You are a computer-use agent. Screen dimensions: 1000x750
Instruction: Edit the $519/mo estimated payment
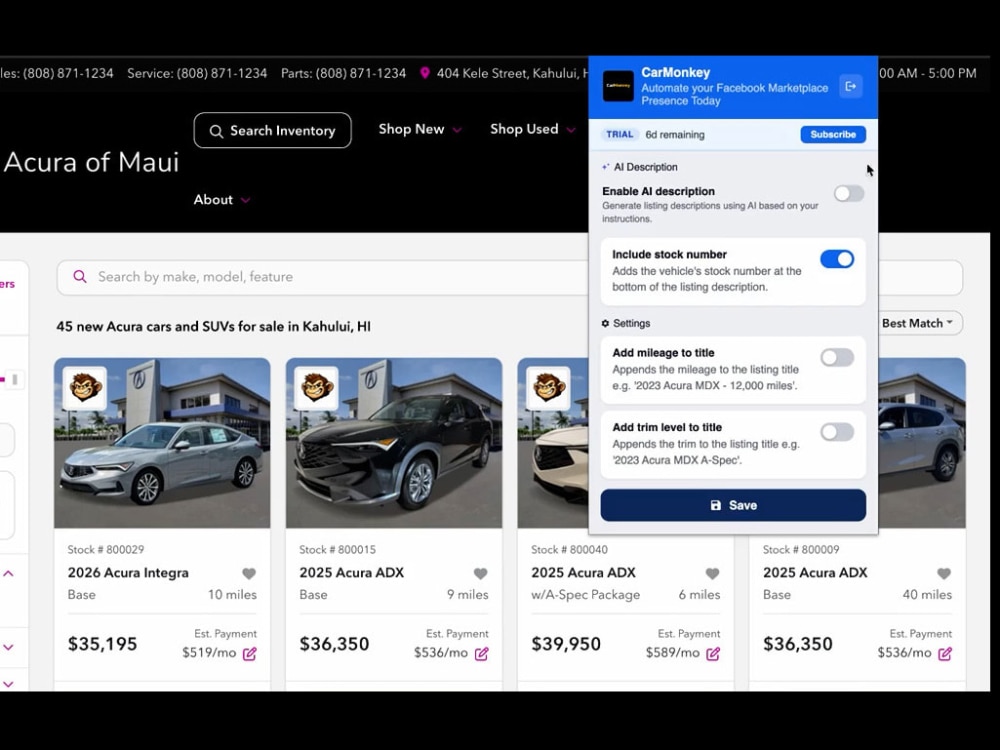click(249, 654)
